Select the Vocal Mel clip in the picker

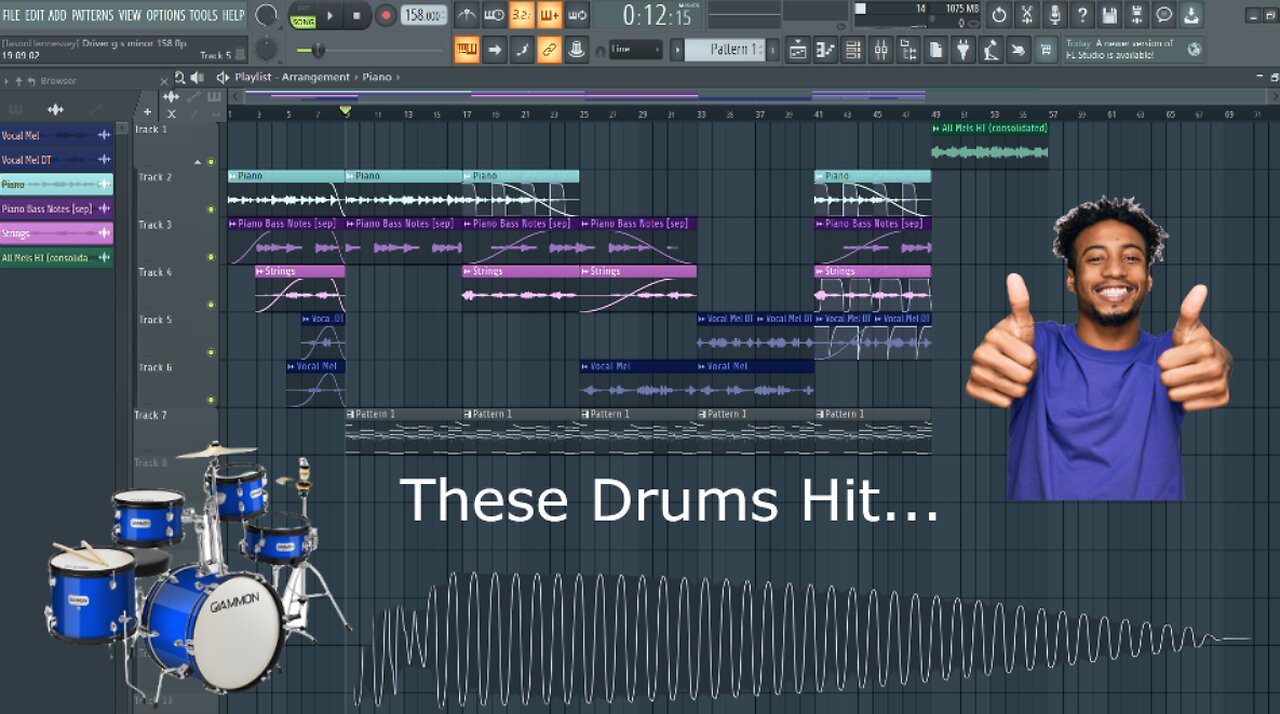pos(56,135)
